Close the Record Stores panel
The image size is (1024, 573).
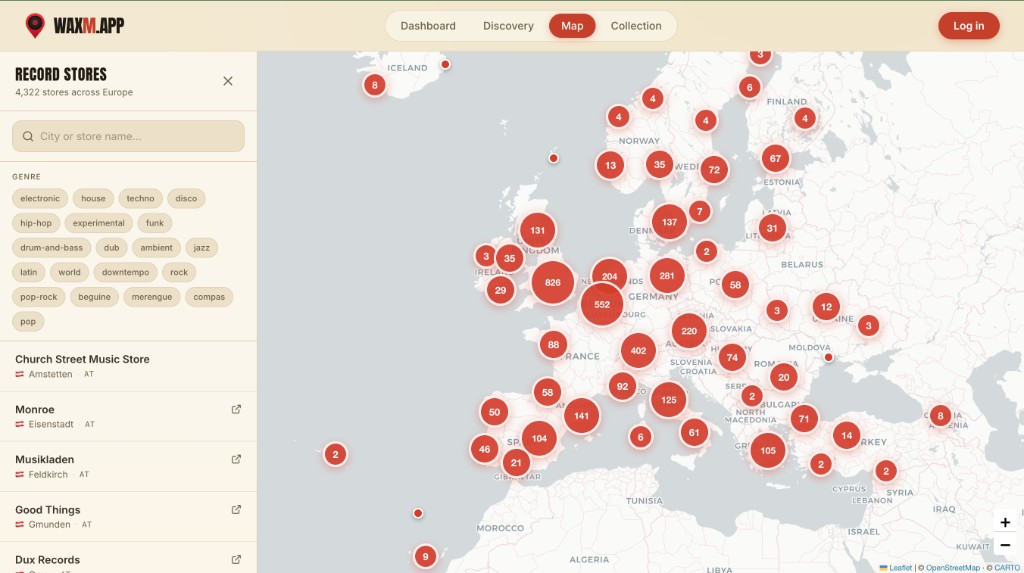pos(228,81)
